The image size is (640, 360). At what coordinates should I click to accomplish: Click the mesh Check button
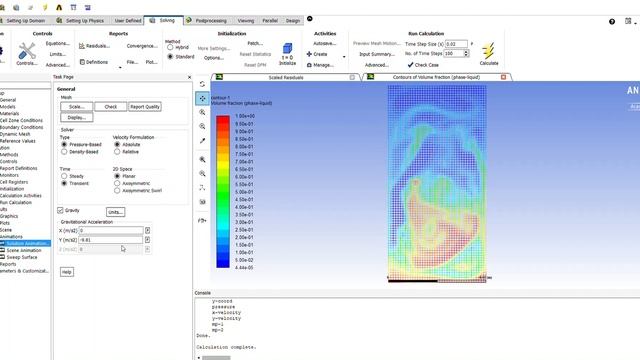[111, 107]
